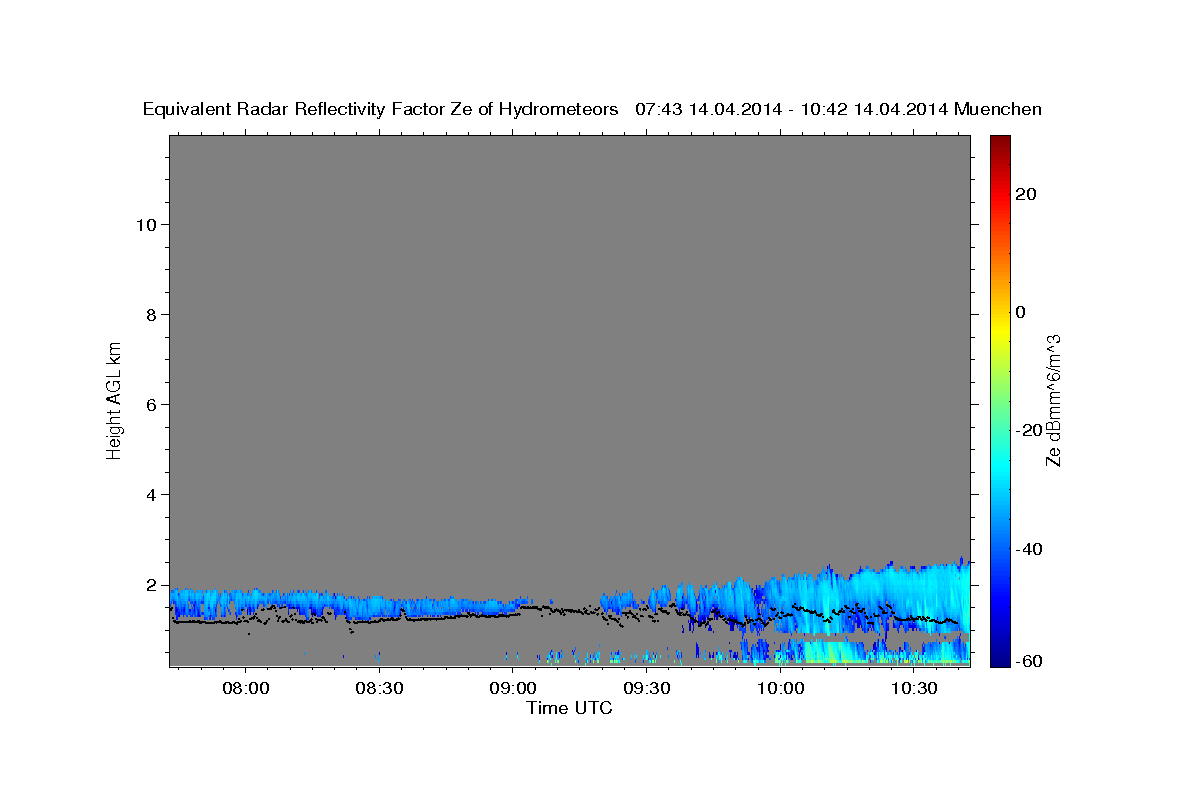The width and height of the screenshot is (1200, 800).
Task: Click the 08:30 time tick label
Action: tap(379, 688)
